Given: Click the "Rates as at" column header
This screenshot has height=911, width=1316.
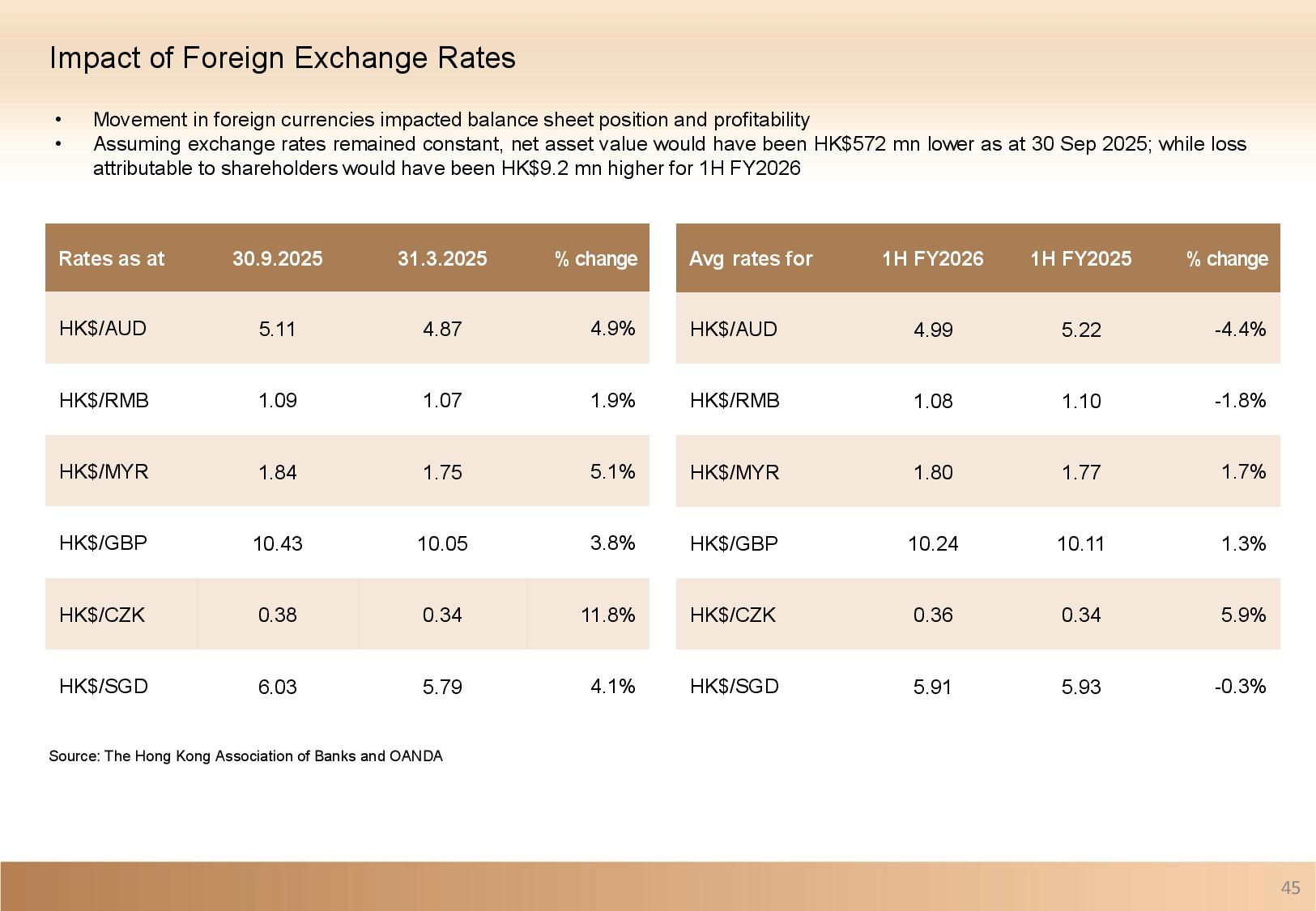Looking at the screenshot, I should [112, 258].
